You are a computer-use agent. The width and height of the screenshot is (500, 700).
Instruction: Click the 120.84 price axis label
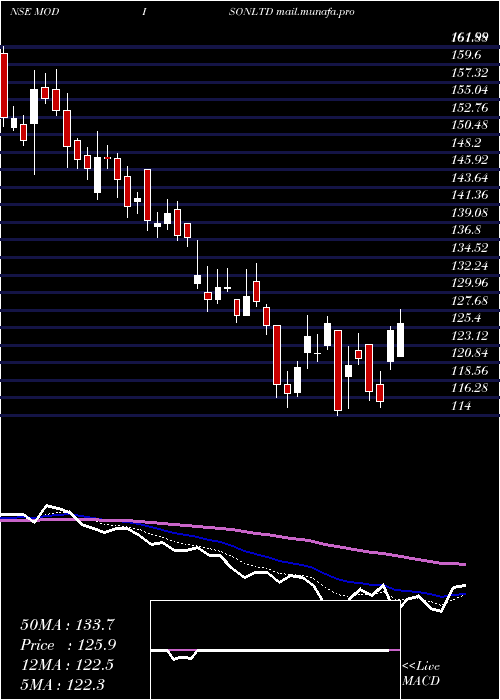[x=471, y=353]
